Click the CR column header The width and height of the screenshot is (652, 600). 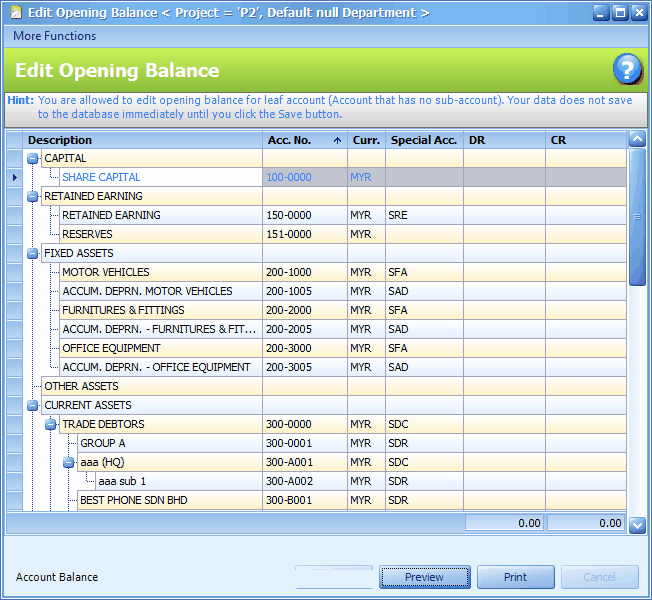pyautogui.click(x=586, y=140)
